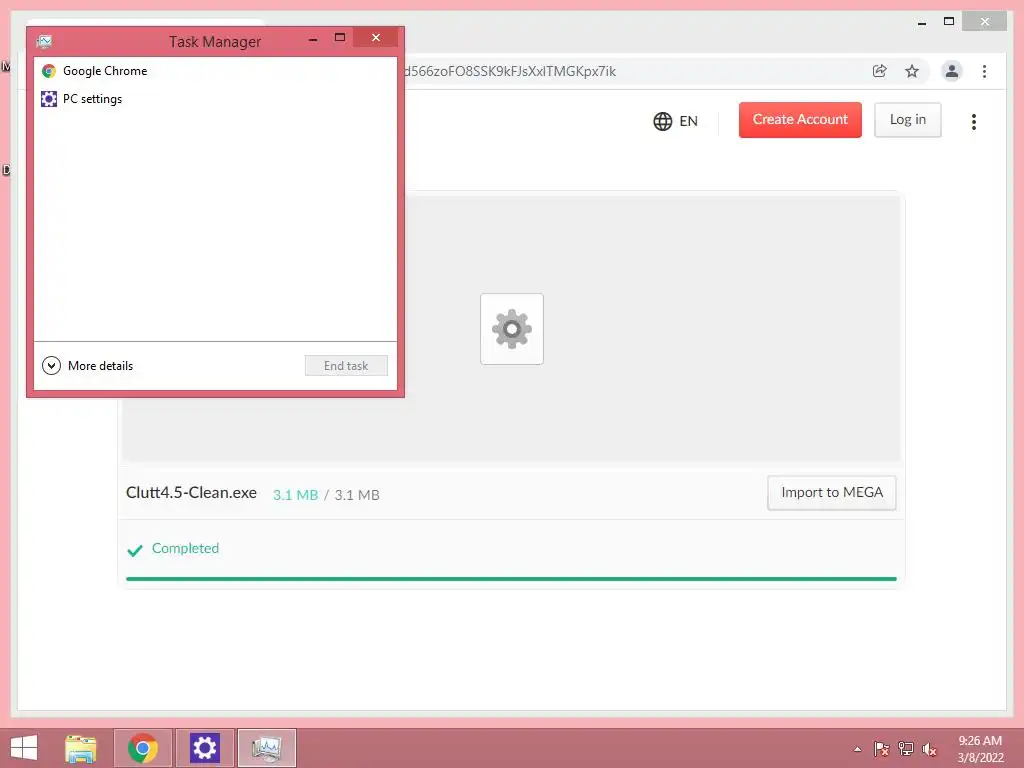Close the Task Manager window
Image resolution: width=1024 pixels, height=768 pixels.
(376, 38)
